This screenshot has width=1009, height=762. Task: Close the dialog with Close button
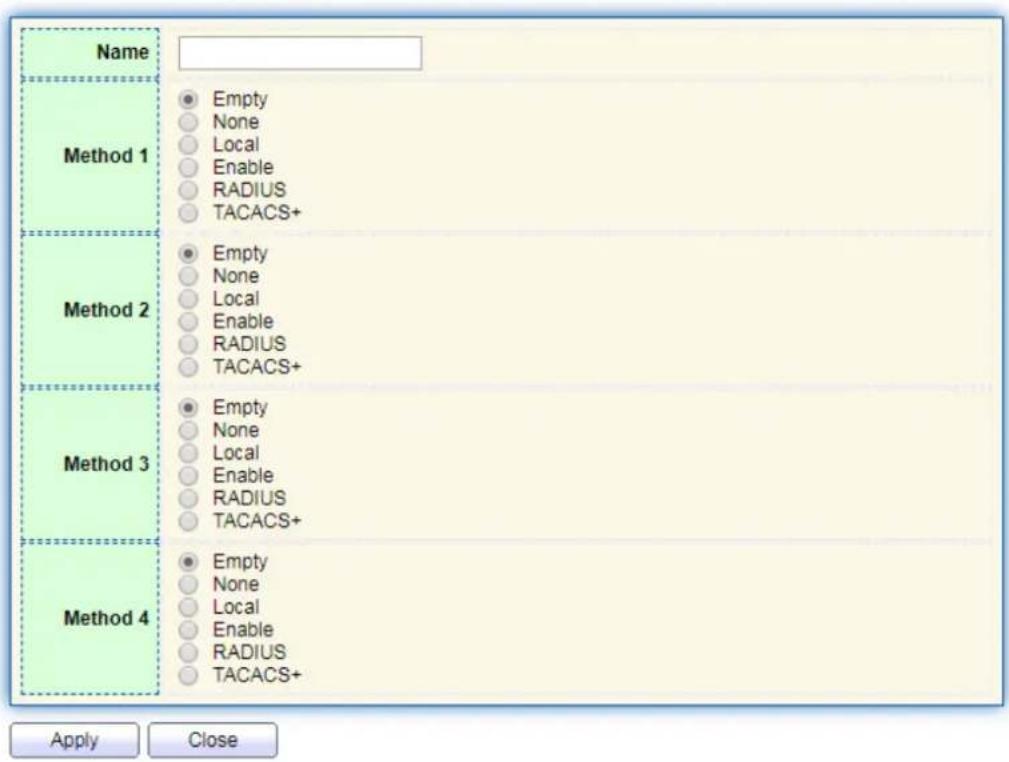pos(213,740)
